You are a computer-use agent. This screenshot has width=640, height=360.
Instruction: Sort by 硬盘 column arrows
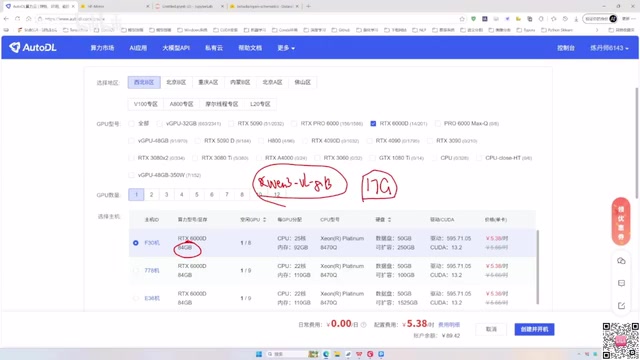point(389,220)
